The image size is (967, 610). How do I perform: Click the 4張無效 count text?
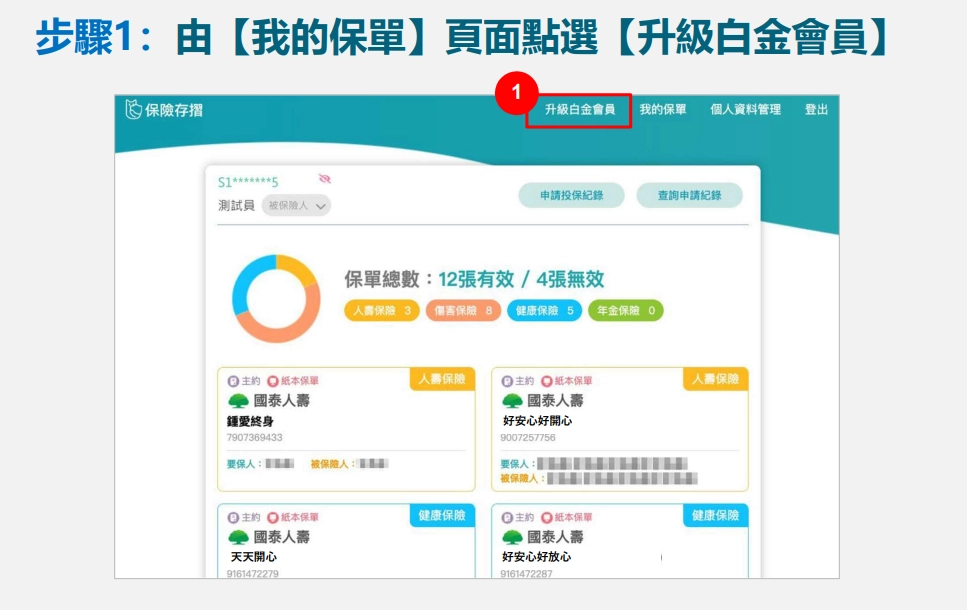point(570,279)
